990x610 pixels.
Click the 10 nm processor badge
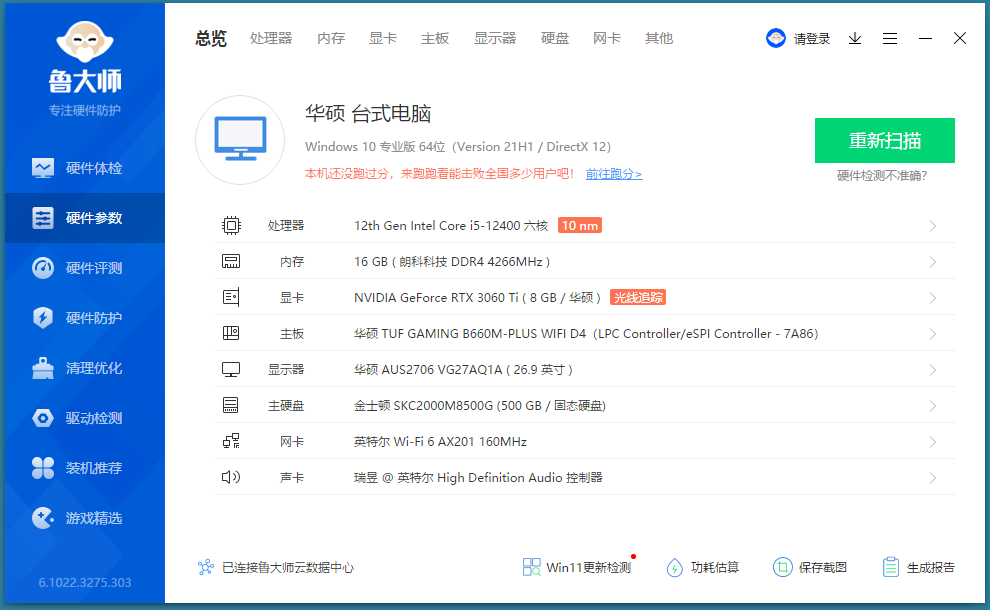580,225
